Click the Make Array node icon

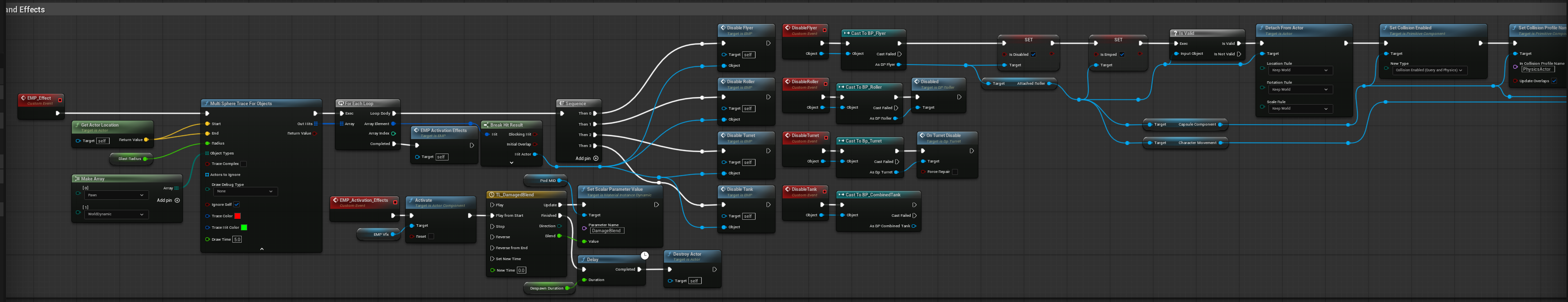tap(77, 179)
